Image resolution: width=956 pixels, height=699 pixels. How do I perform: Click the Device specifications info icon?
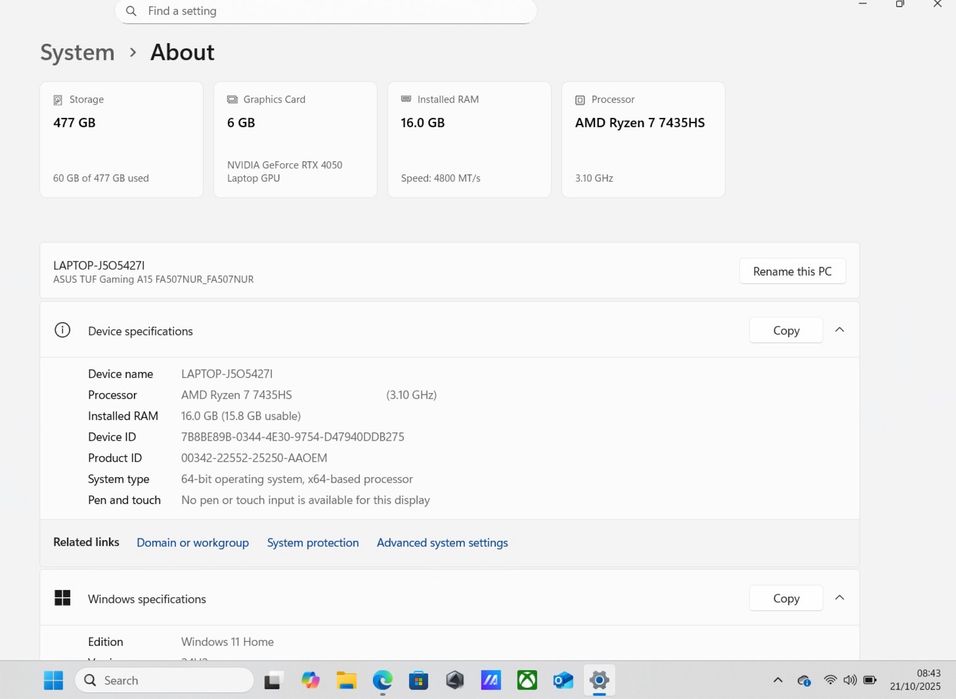[62, 330]
